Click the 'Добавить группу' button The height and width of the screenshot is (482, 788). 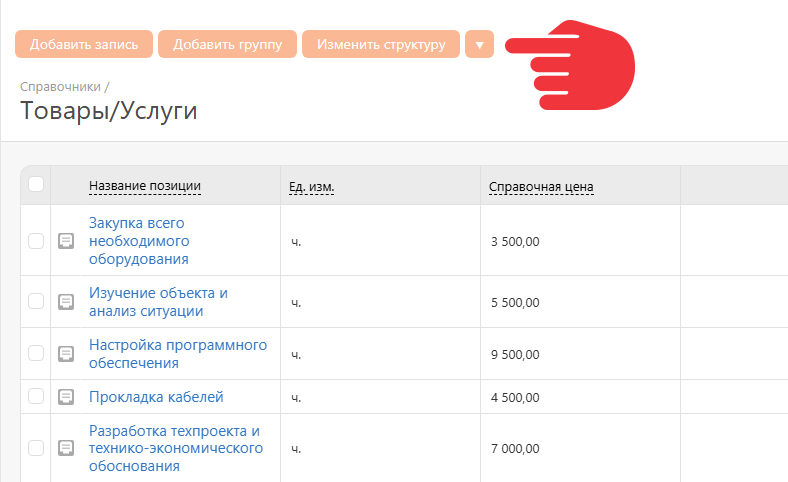[x=227, y=44]
